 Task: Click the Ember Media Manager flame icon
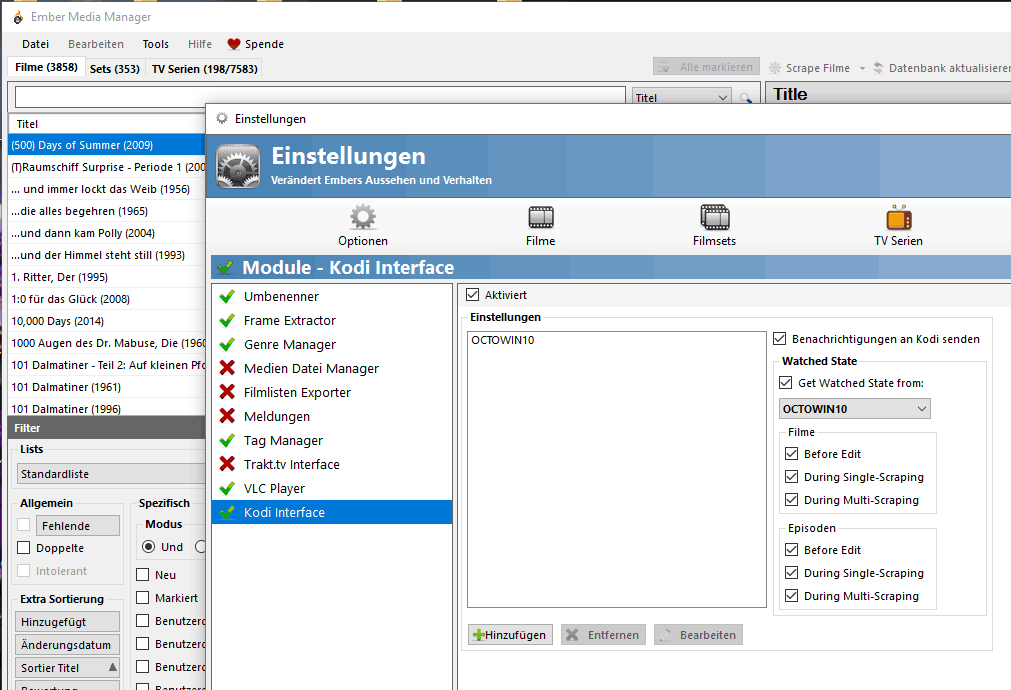point(18,17)
